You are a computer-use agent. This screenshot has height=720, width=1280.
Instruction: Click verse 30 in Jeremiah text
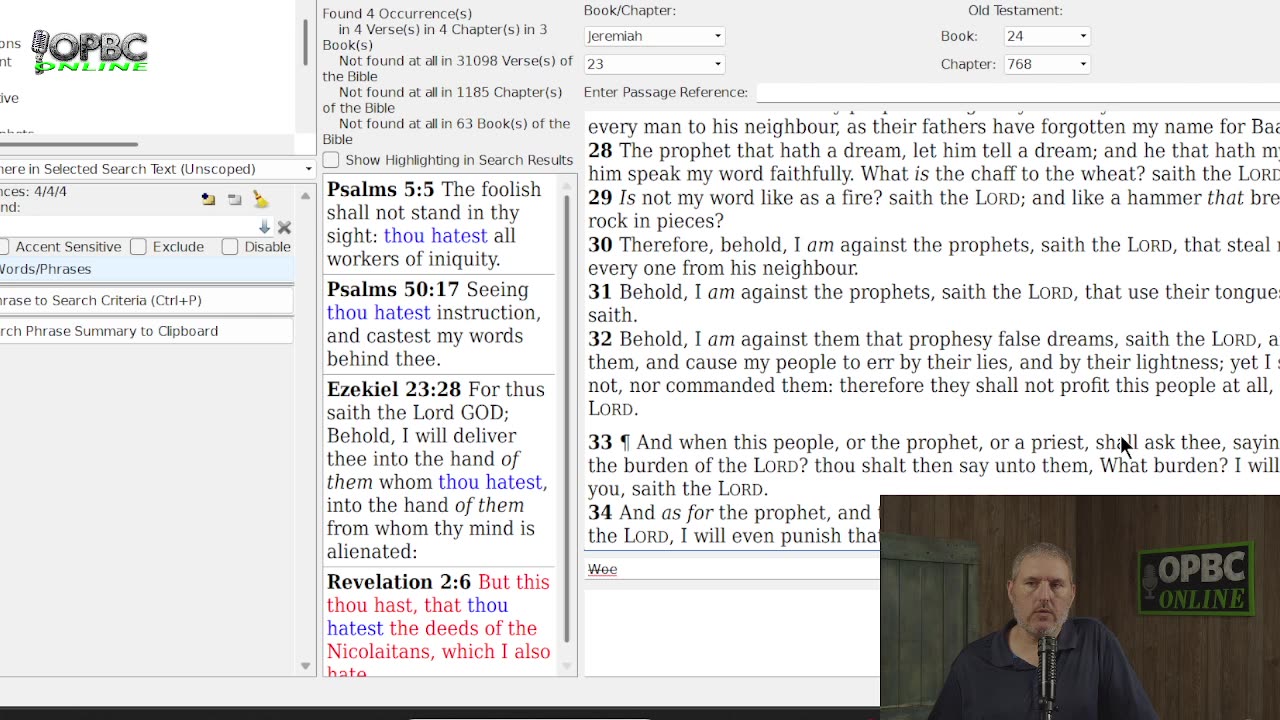pos(933,256)
